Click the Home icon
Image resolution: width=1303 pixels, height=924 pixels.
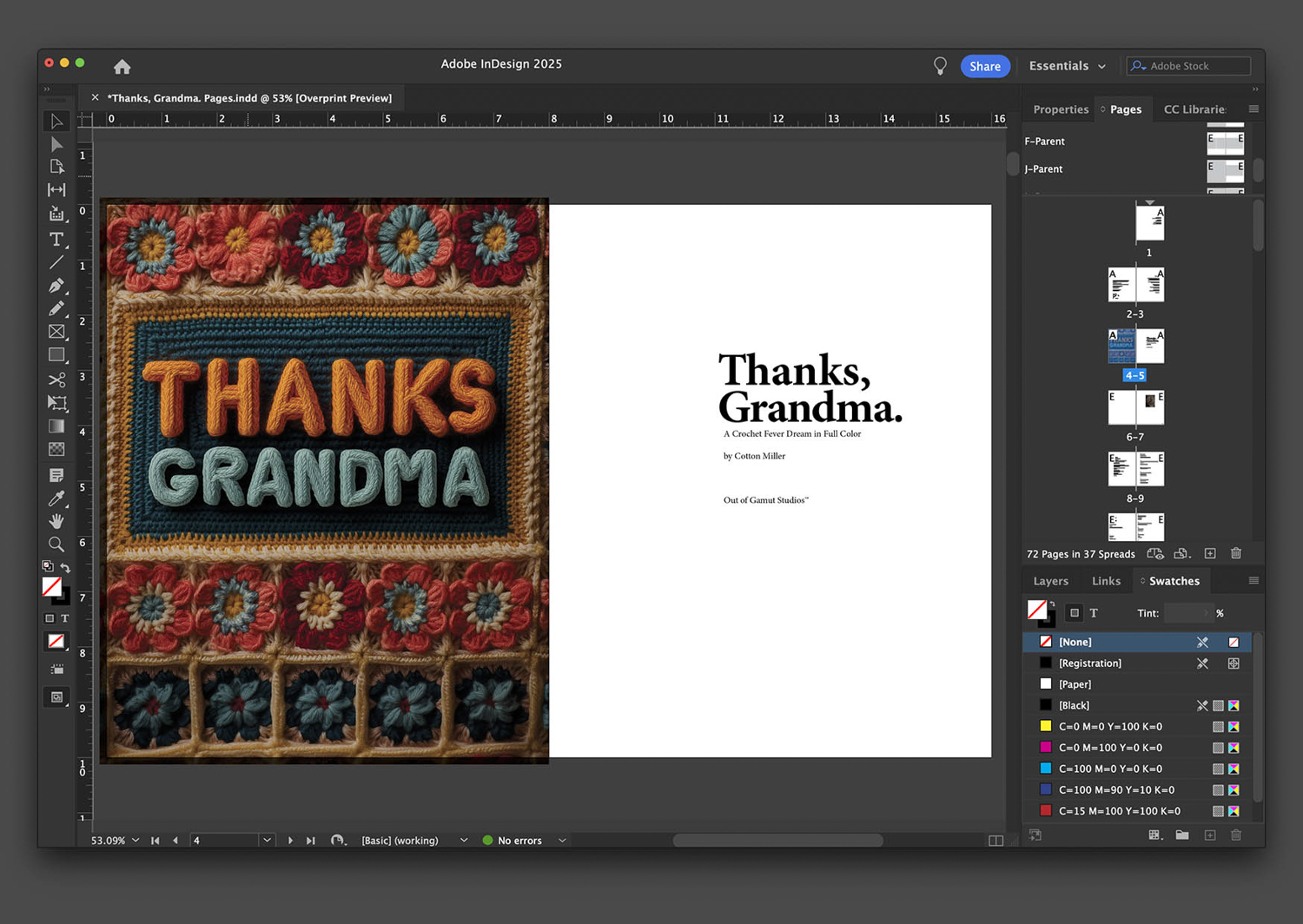[x=122, y=67]
